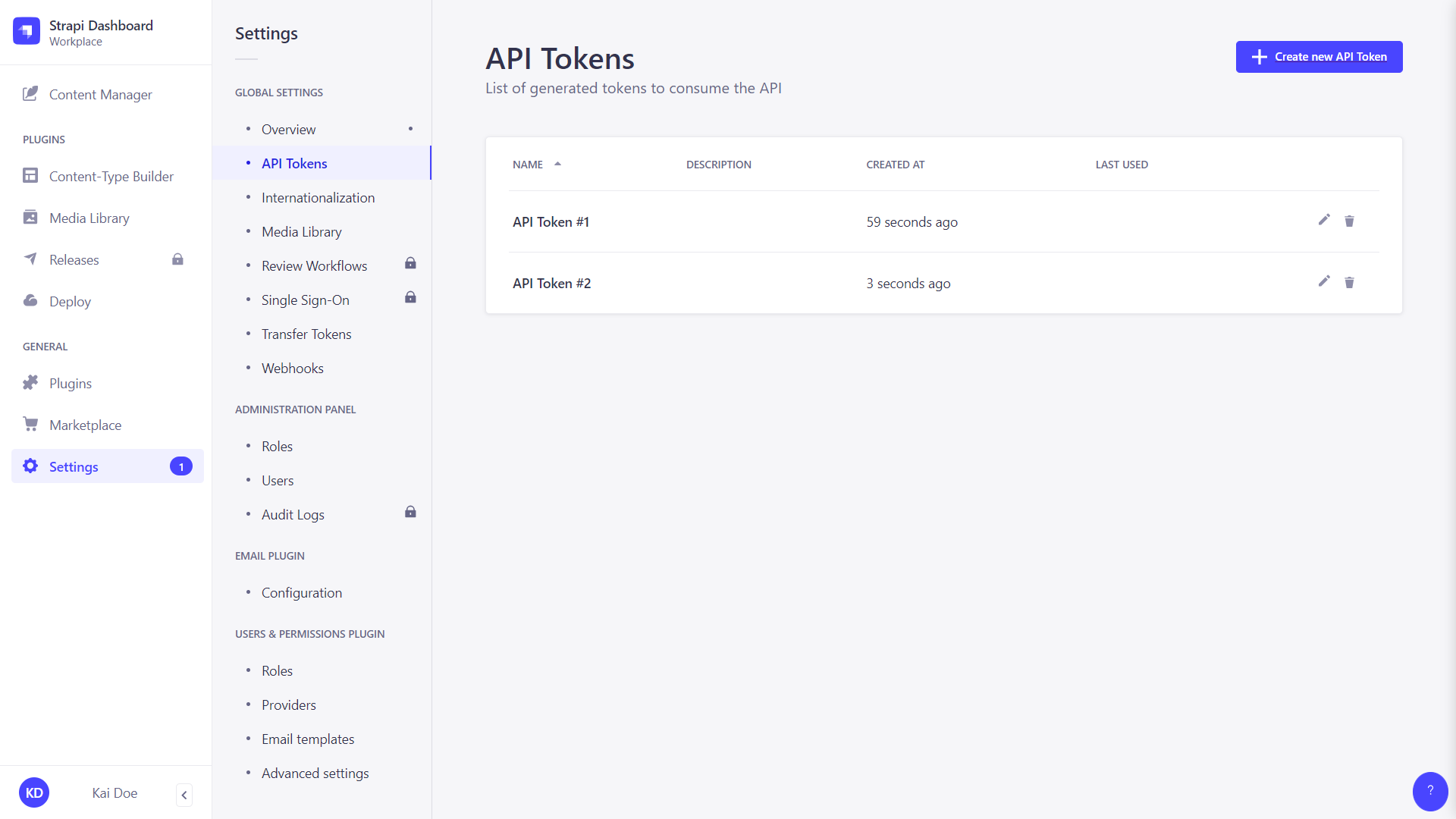Open the Content Manager from the sidebar
The width and height of the screenshot is (1456, 819).
(100, 94)
